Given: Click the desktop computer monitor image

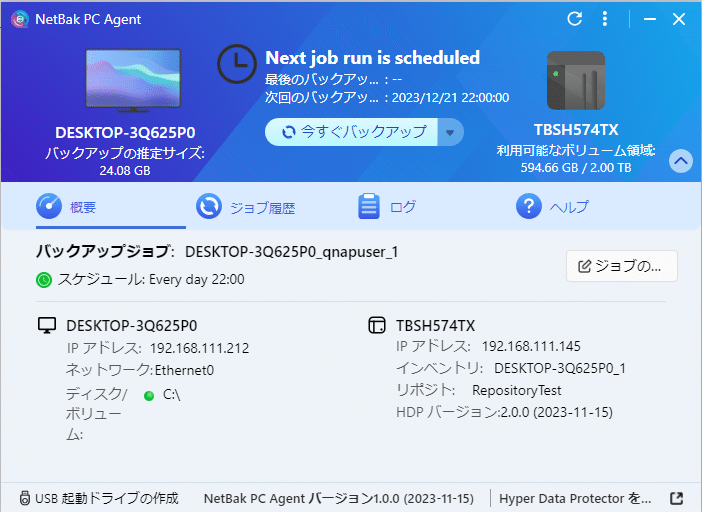Looking at the screenshot, I should pyautogui.click(x=133, y=81).
